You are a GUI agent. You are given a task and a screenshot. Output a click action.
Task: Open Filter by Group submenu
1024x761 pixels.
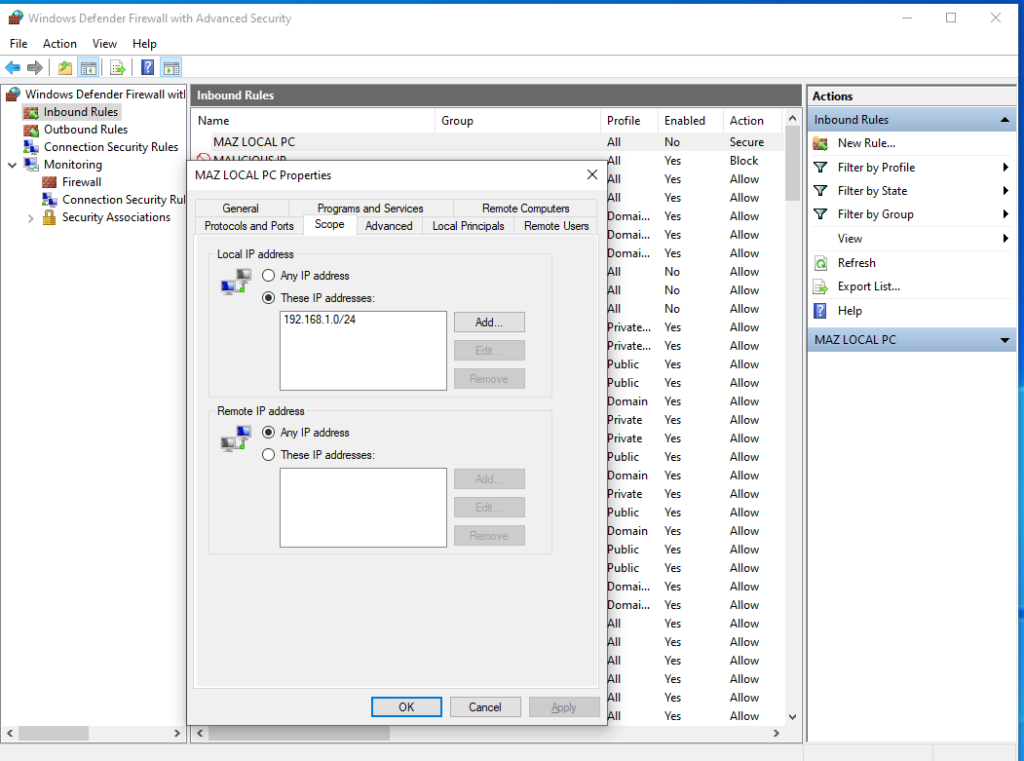click(x=875, y=214)
